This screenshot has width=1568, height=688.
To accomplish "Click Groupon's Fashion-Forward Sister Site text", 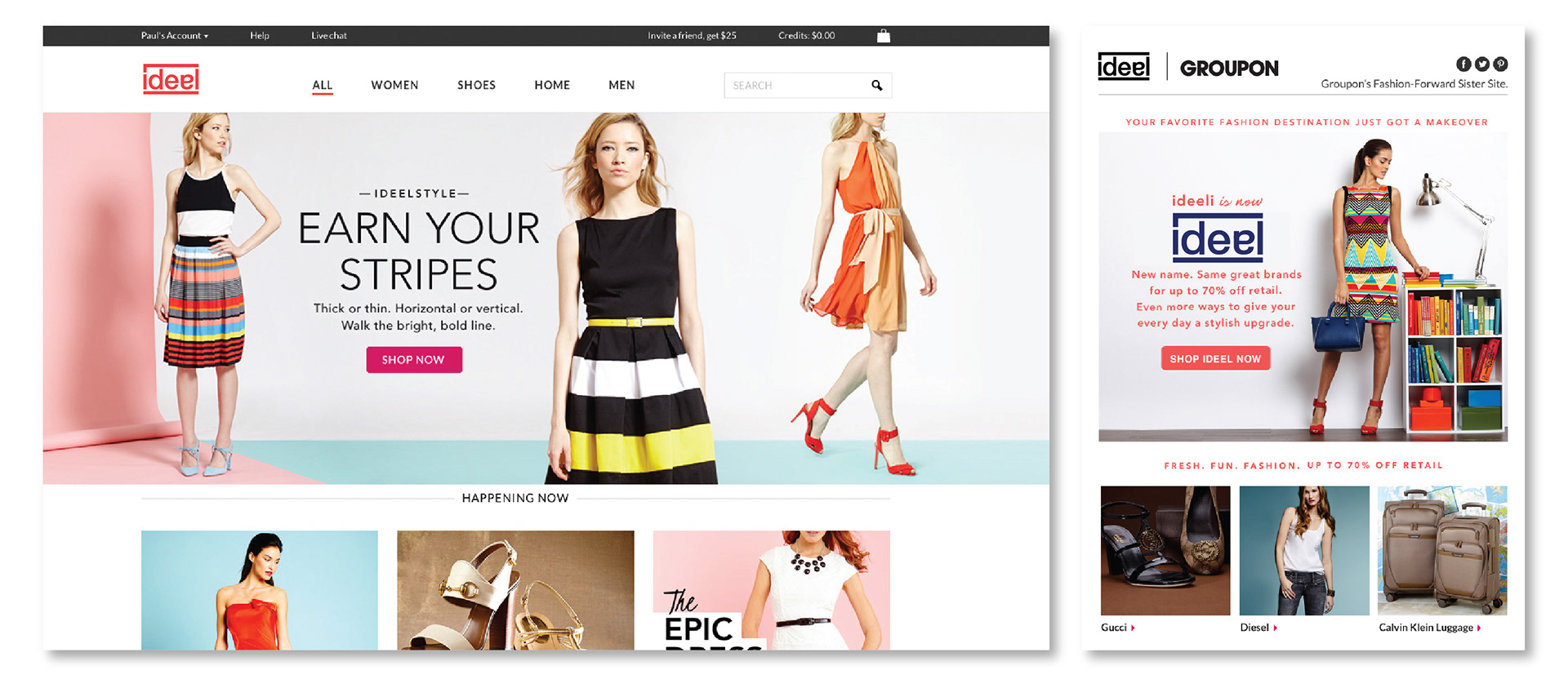I will click(x=1414, y=84).
